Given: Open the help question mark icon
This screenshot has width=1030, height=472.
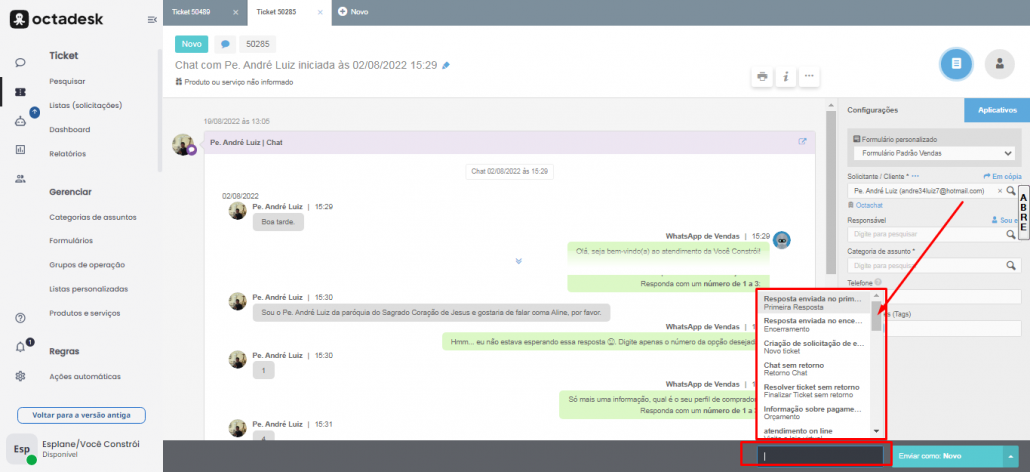Looking at the screenshot, I should tap(20, 318).
